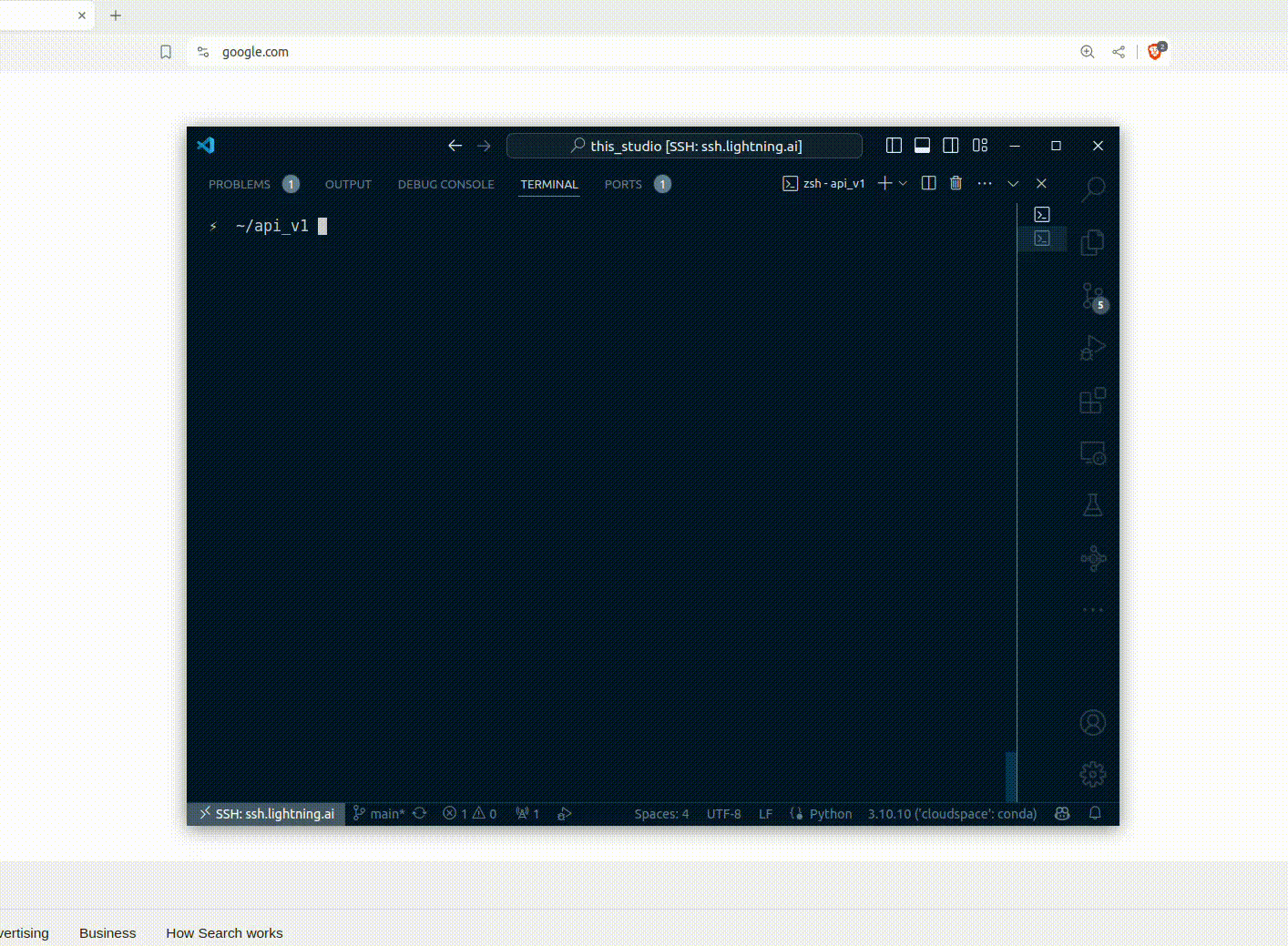Open Copilot status icon
The image size is (1288, 946).
tap(1062, 814)
